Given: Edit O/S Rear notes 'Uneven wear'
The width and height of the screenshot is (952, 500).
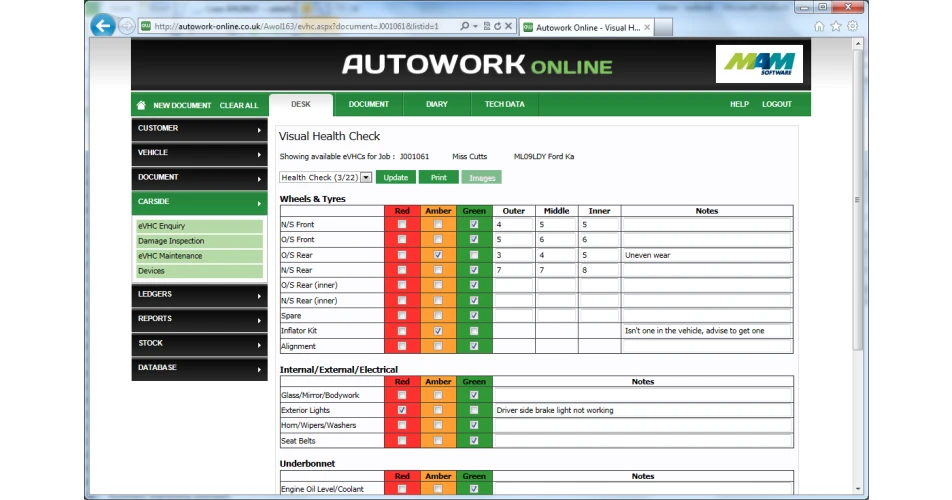Looking at the screenshot, I should coord(707,255).
